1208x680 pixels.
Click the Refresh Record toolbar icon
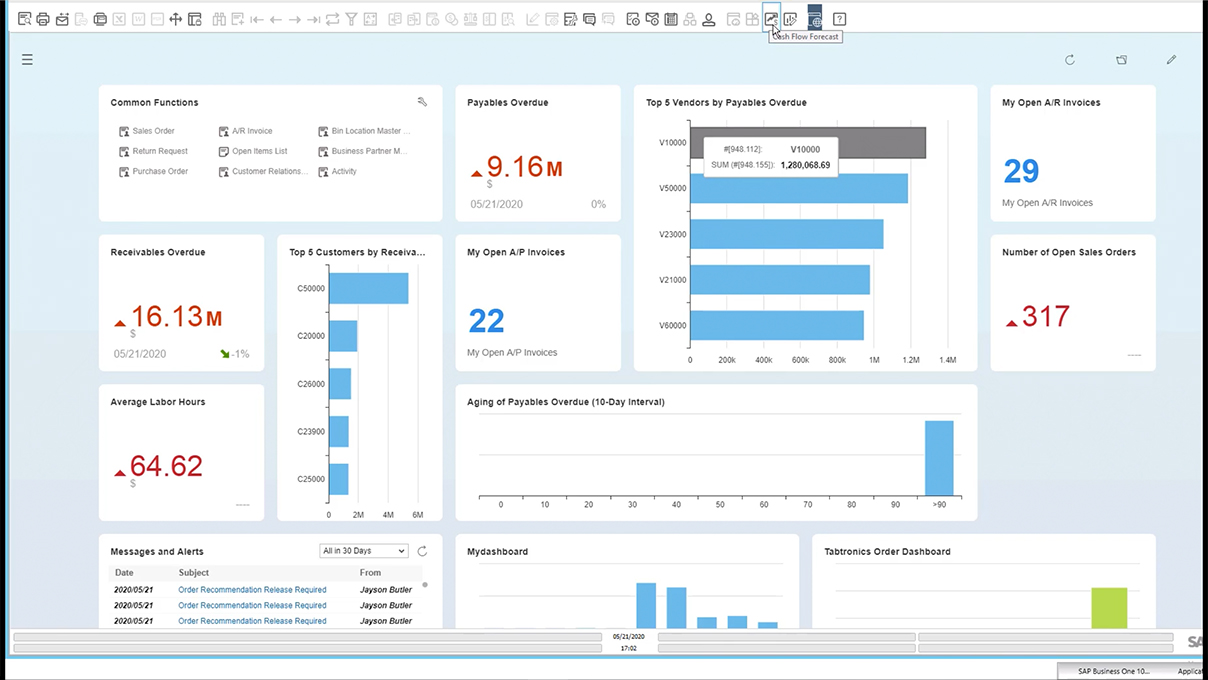click(332, 19)
